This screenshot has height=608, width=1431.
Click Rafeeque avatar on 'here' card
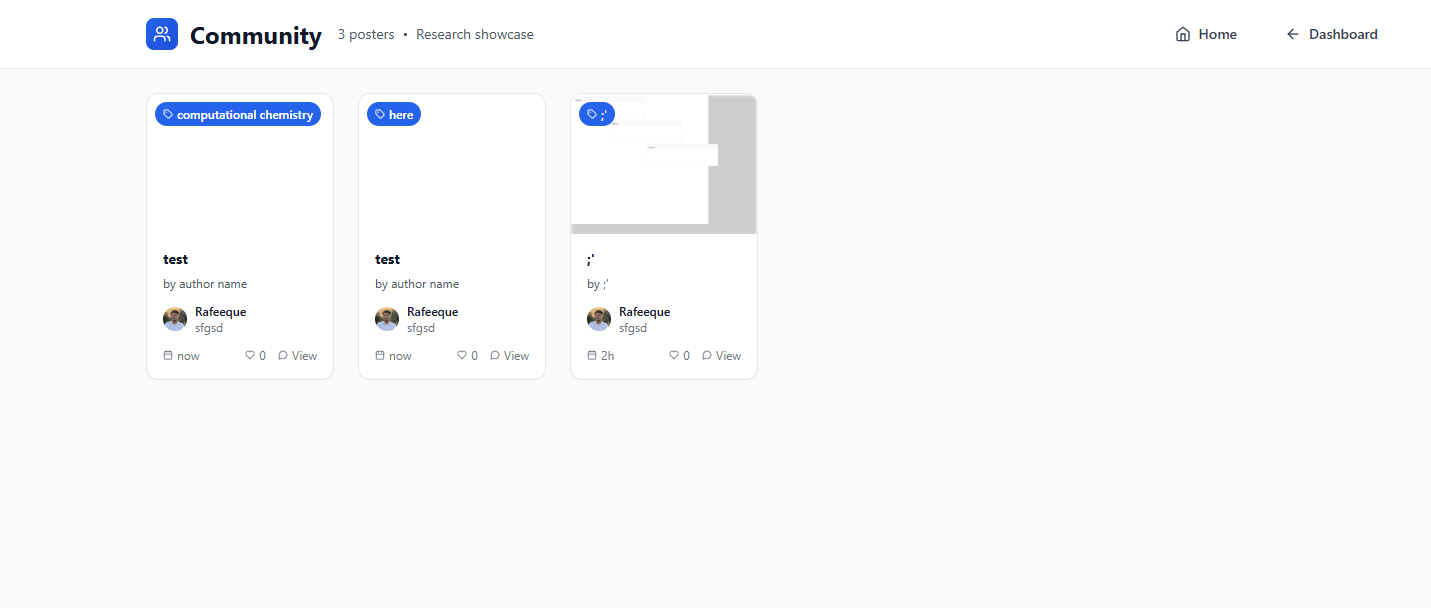tap(387, 319)
